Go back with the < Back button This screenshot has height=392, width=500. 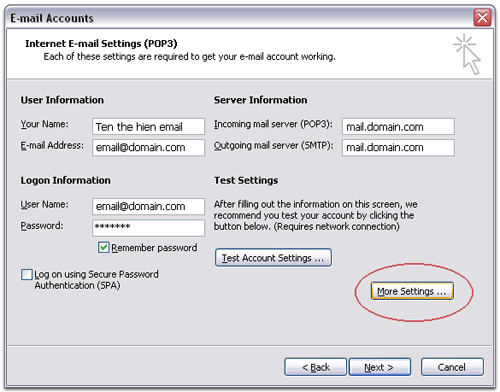click(315, 367)
